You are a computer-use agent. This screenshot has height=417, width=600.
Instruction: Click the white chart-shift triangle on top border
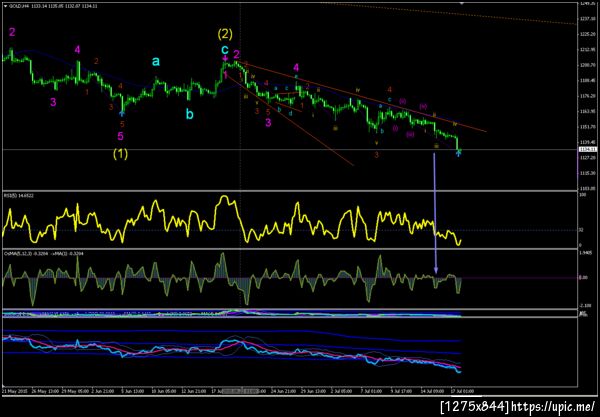click(x=462, y=3)
